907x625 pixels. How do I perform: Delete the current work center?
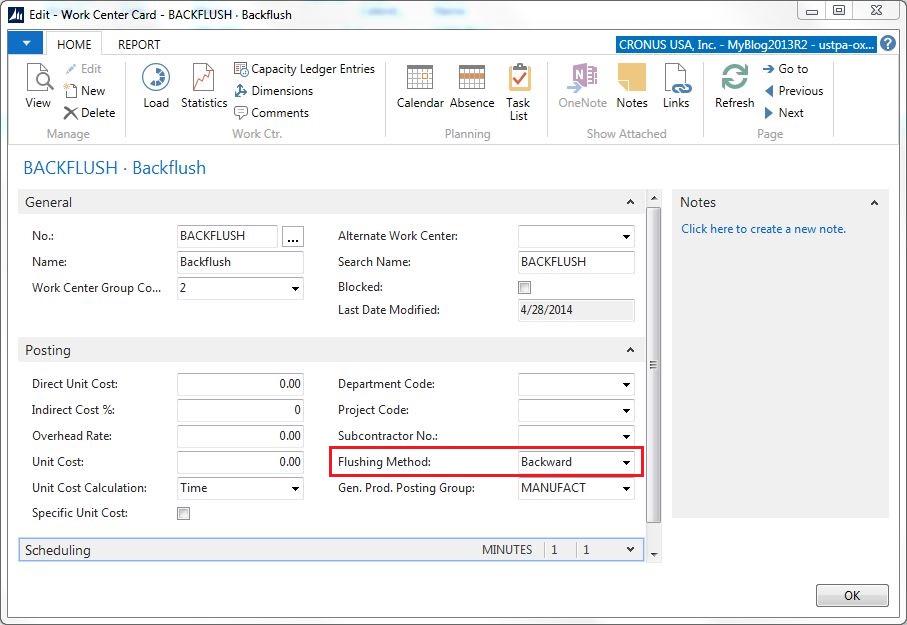[90, 113]
